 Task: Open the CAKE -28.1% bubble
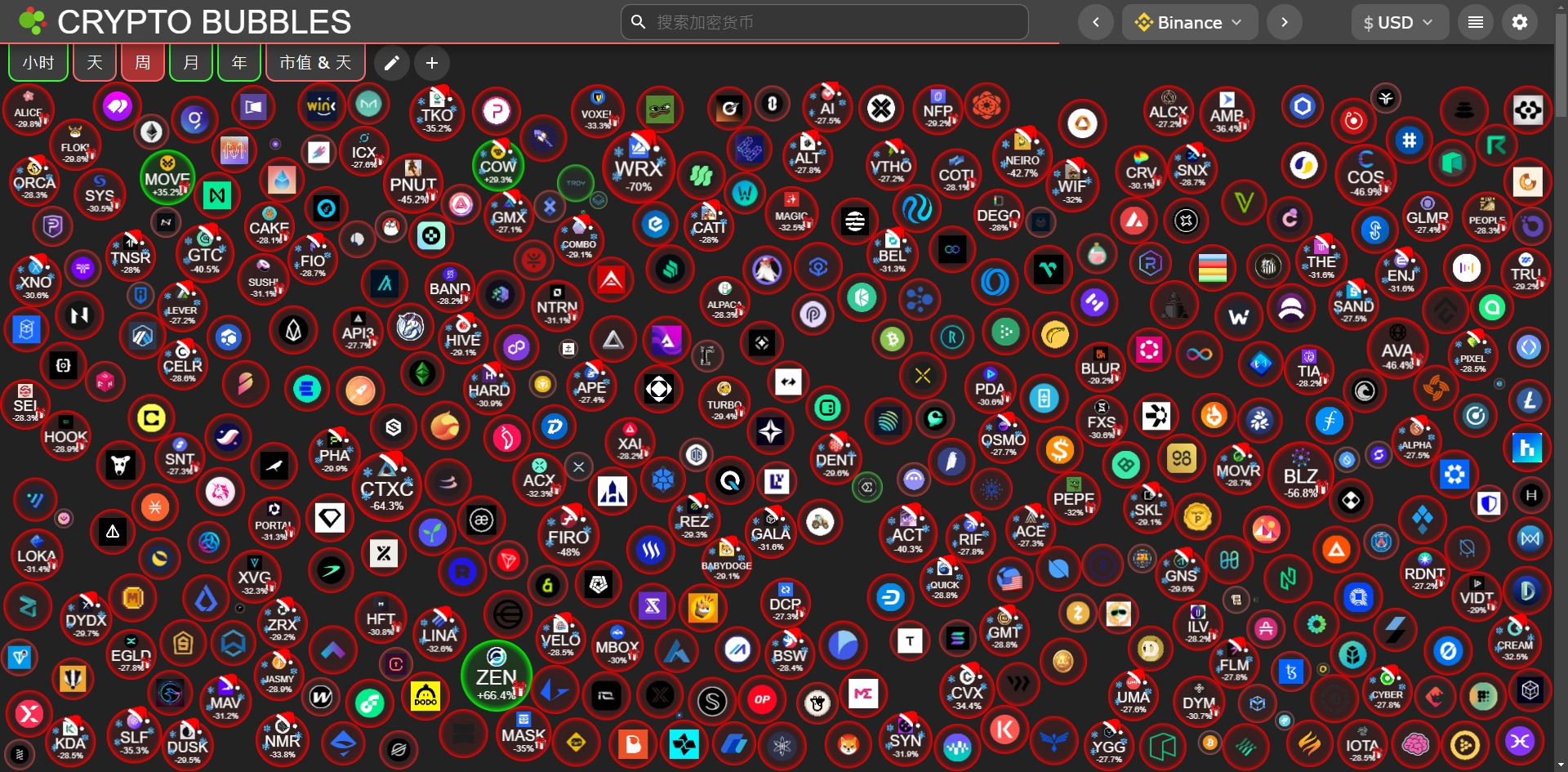click(269, 226)
